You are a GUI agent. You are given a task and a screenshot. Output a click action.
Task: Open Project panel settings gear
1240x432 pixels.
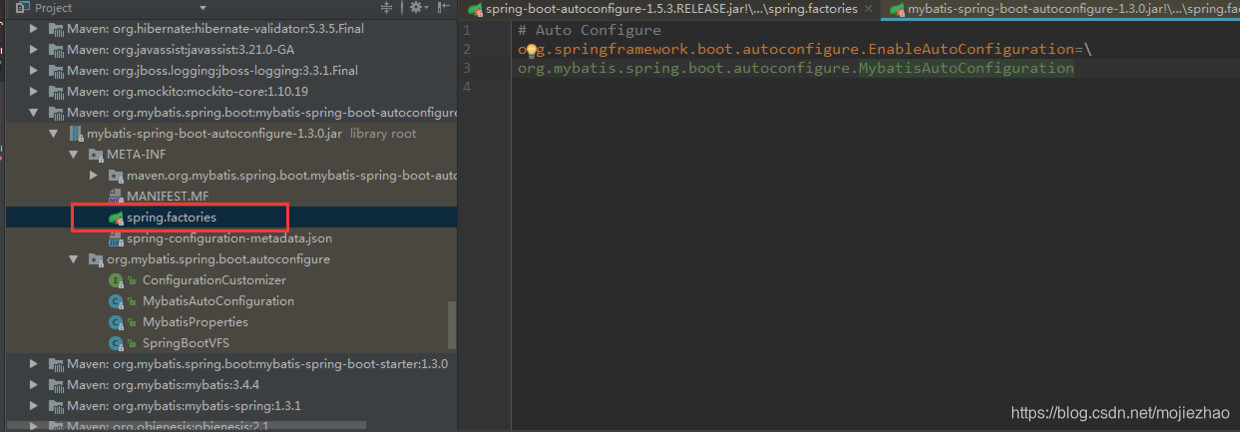pyautogui.click(x=419, y=8)
